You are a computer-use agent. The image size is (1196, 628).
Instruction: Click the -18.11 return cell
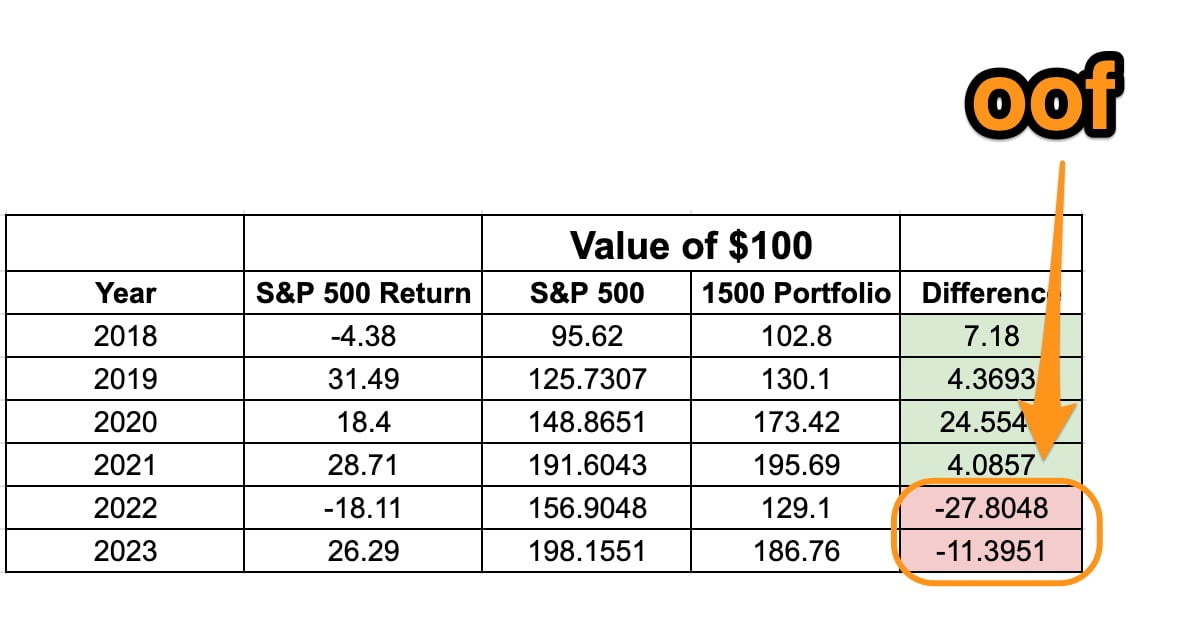(x=362, y=508)
